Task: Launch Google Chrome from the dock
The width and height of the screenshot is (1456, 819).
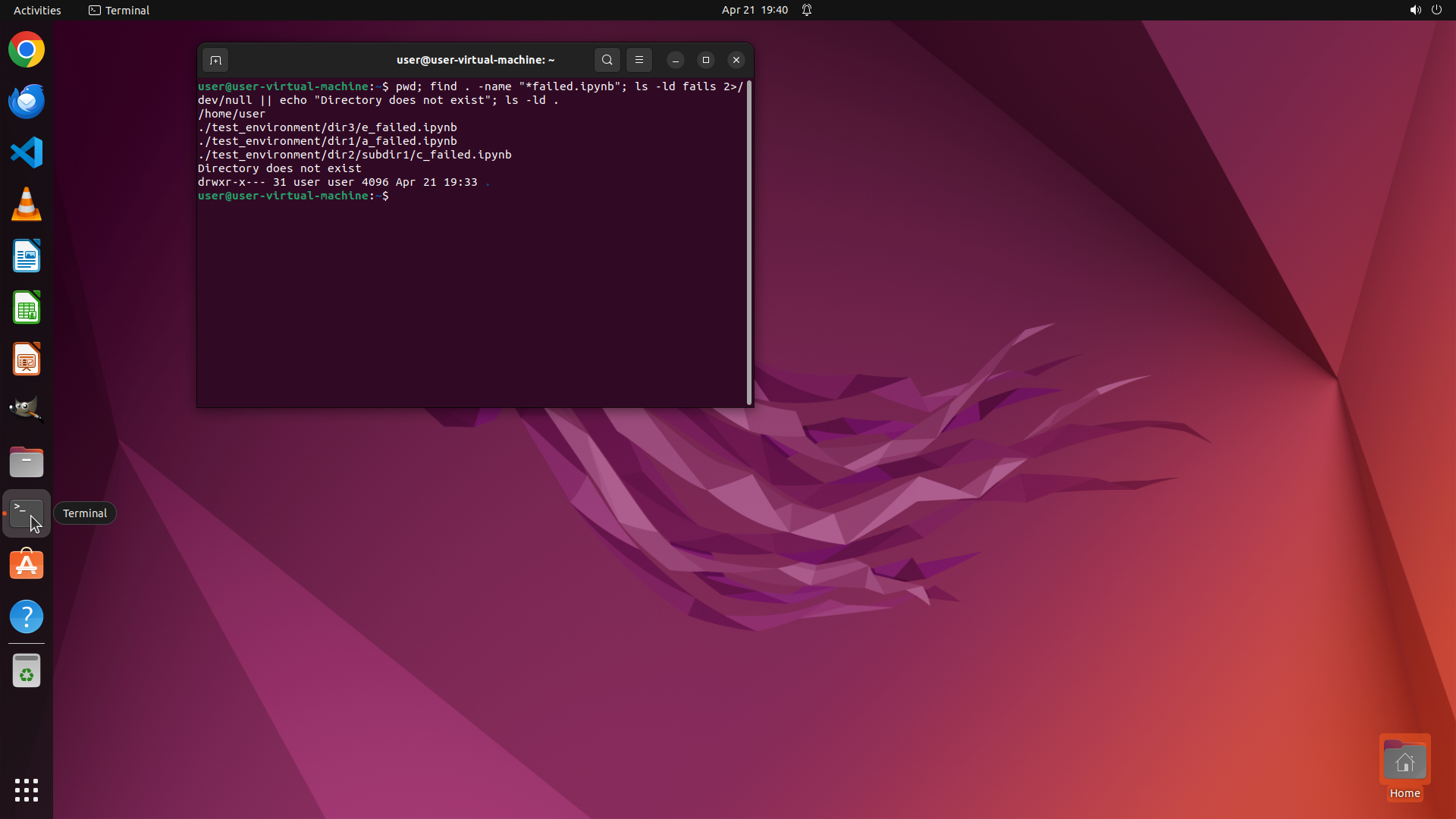Action: (27, 50)
